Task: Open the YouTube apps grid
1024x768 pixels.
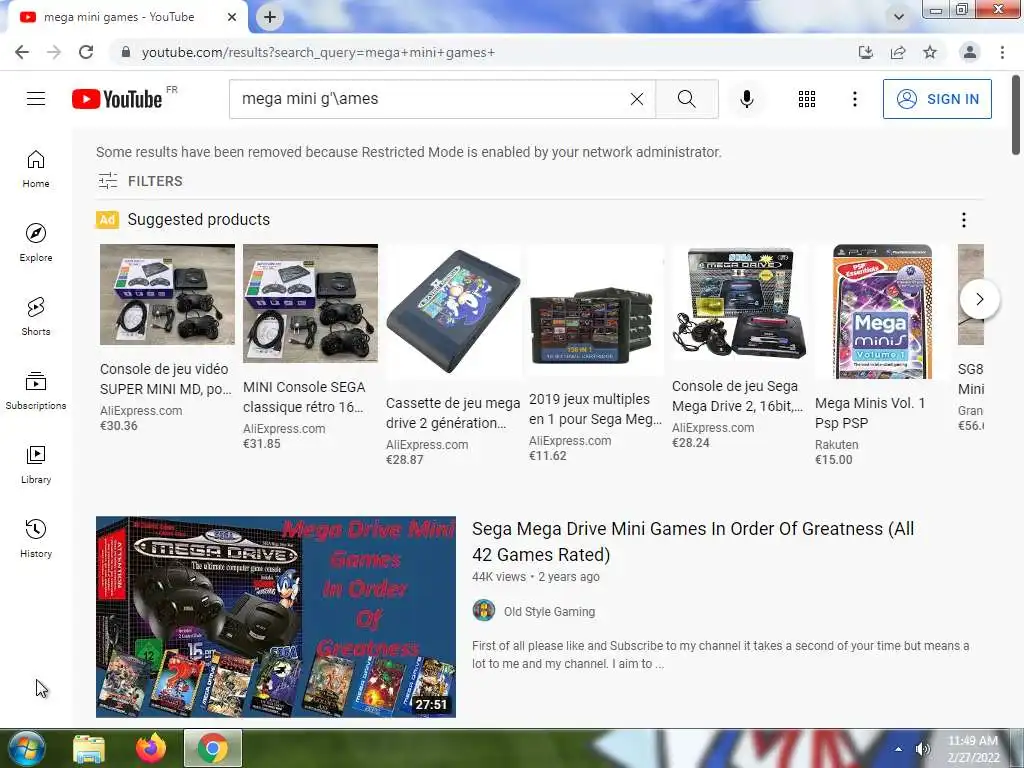Action: [x=807, y=99]
